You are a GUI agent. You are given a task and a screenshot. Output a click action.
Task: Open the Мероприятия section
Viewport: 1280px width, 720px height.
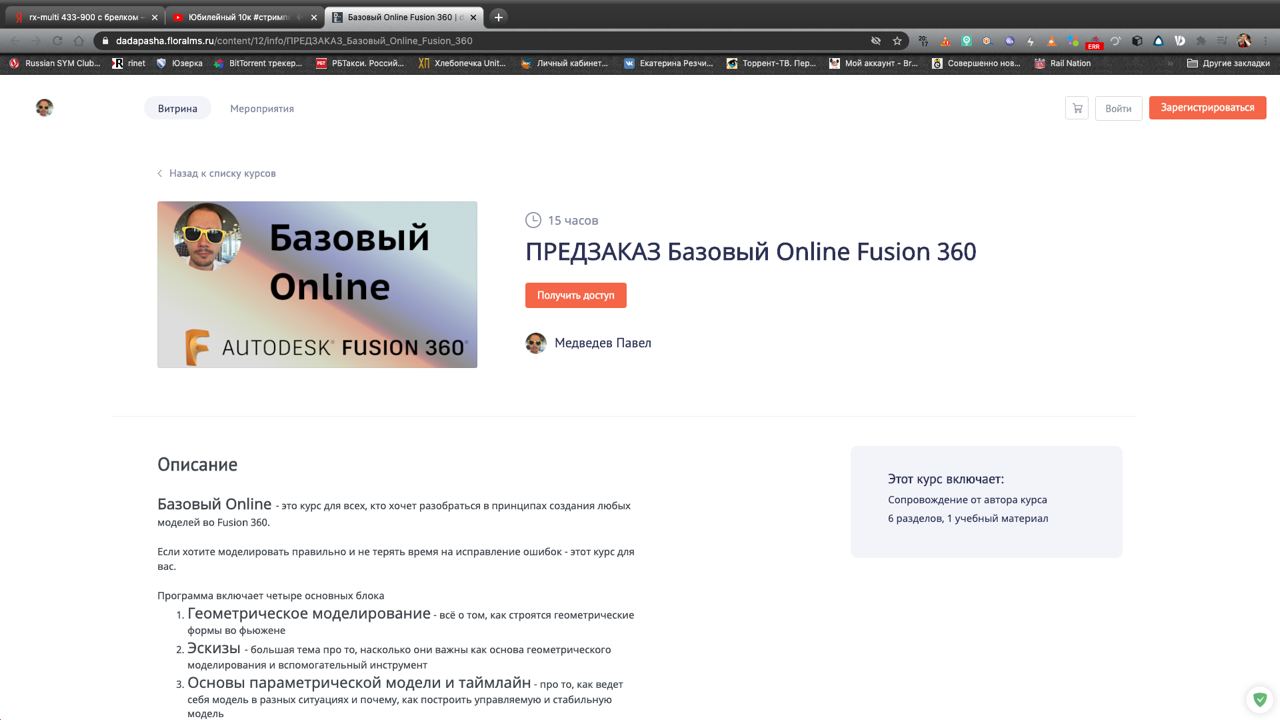point(262,108)
